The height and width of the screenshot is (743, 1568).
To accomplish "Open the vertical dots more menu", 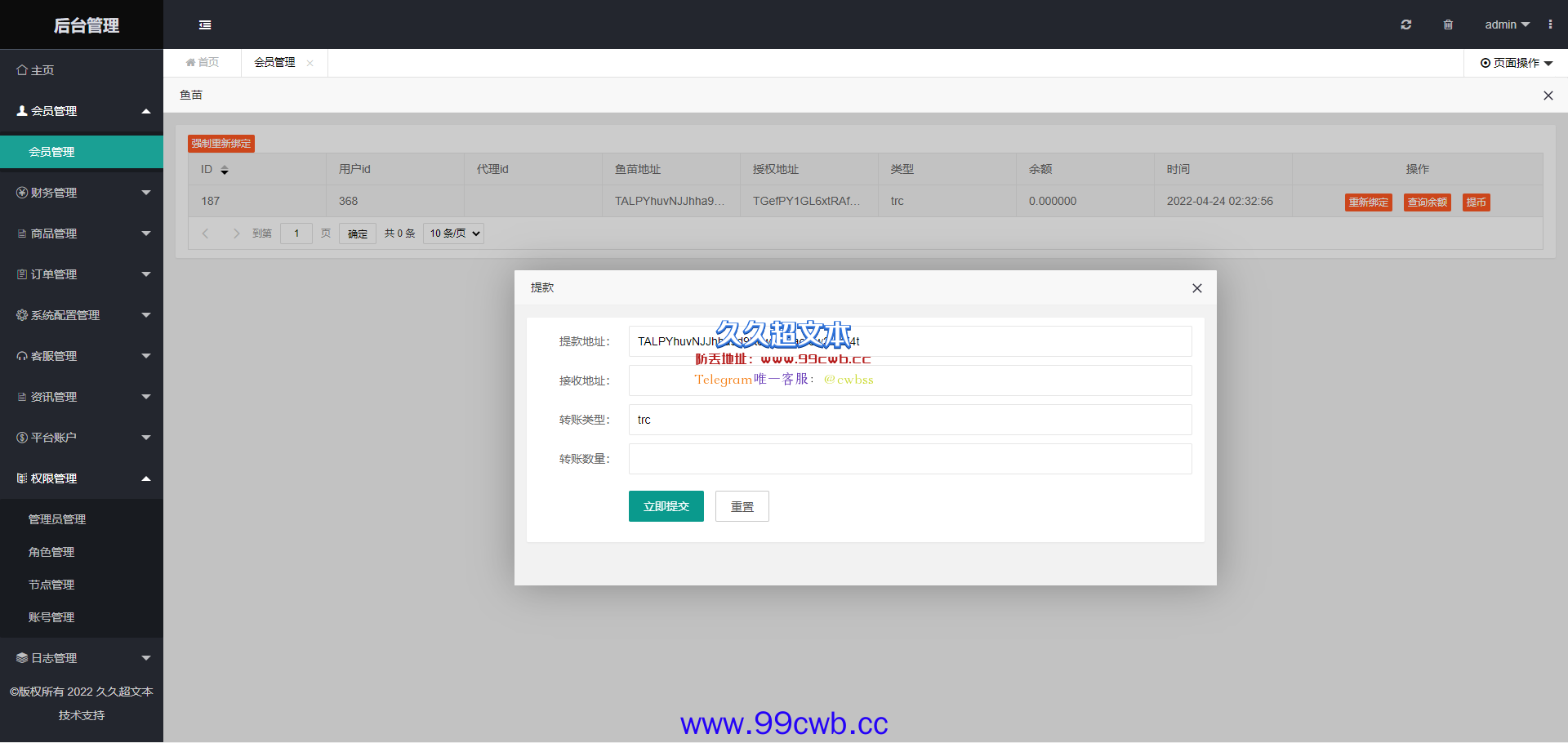I will pos(1550,24).
